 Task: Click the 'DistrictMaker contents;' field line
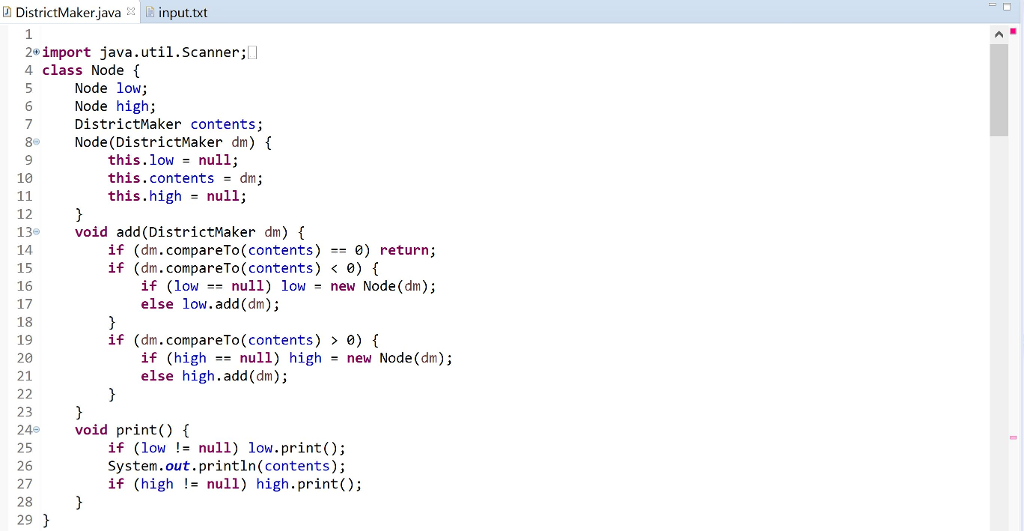tap(168, 124)
